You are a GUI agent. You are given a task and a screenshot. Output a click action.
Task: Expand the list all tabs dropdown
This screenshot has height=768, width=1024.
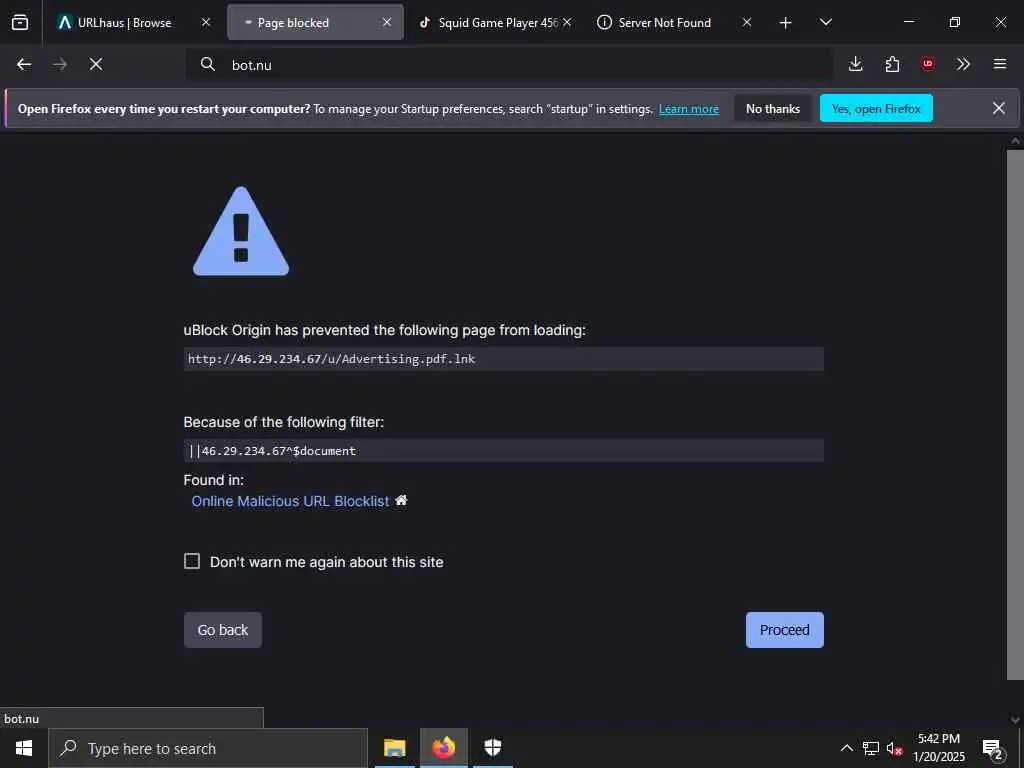tap(825, 22)
